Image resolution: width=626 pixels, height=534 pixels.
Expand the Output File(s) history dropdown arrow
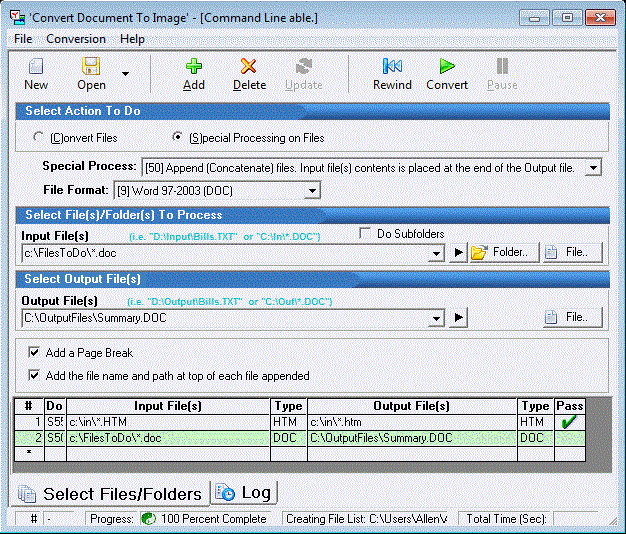click(436, 318)
